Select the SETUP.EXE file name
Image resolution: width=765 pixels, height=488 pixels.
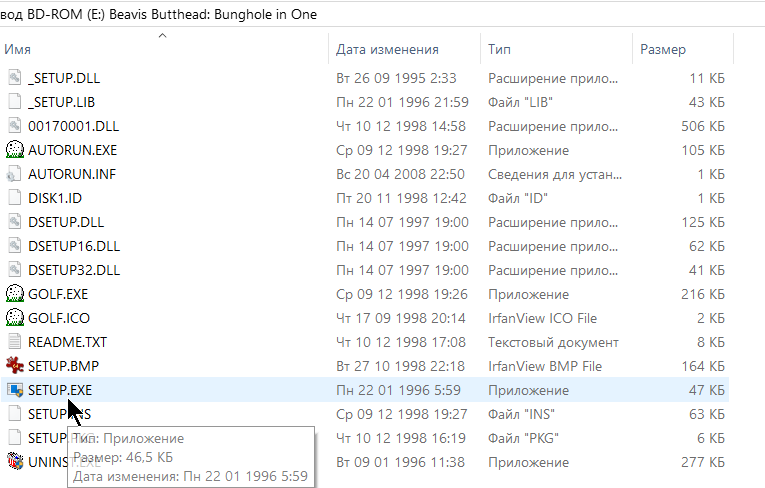point(60,390)
